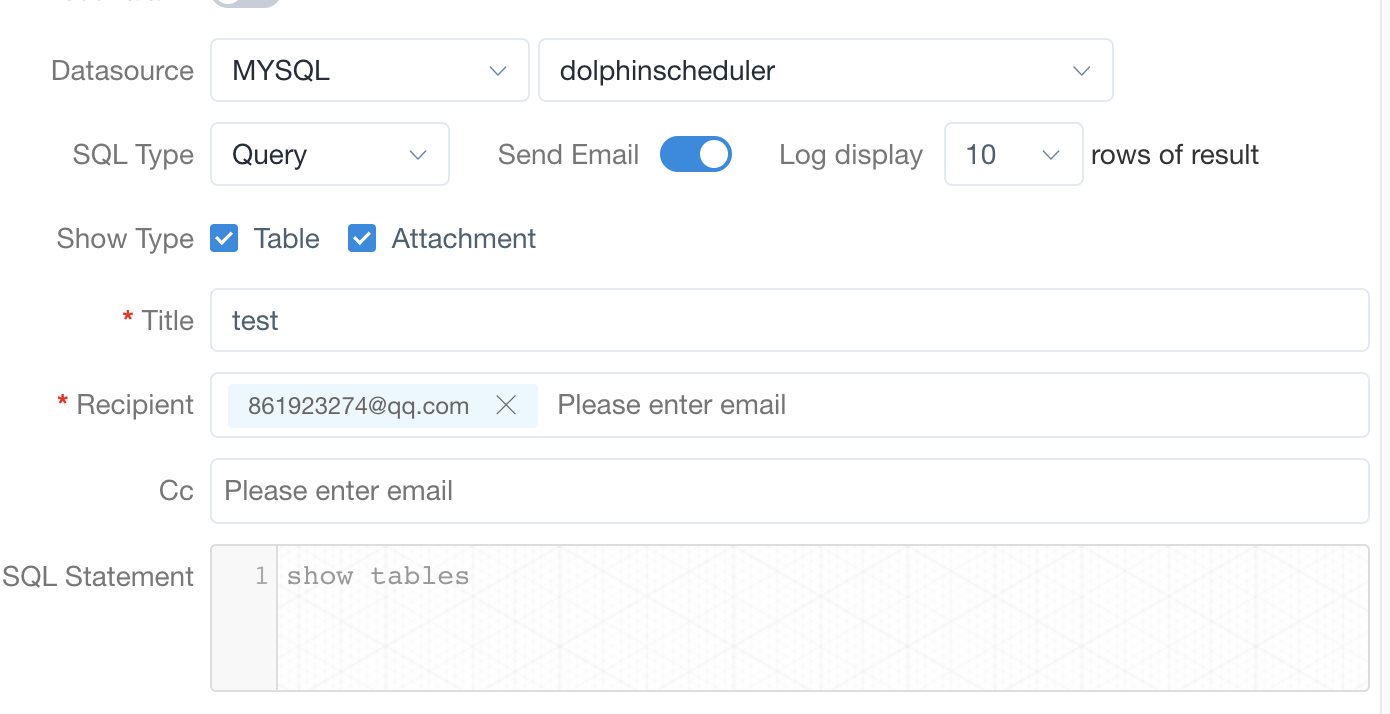
Task: Uncheck the Attachment show type checkbox
Action: point(362,238)
